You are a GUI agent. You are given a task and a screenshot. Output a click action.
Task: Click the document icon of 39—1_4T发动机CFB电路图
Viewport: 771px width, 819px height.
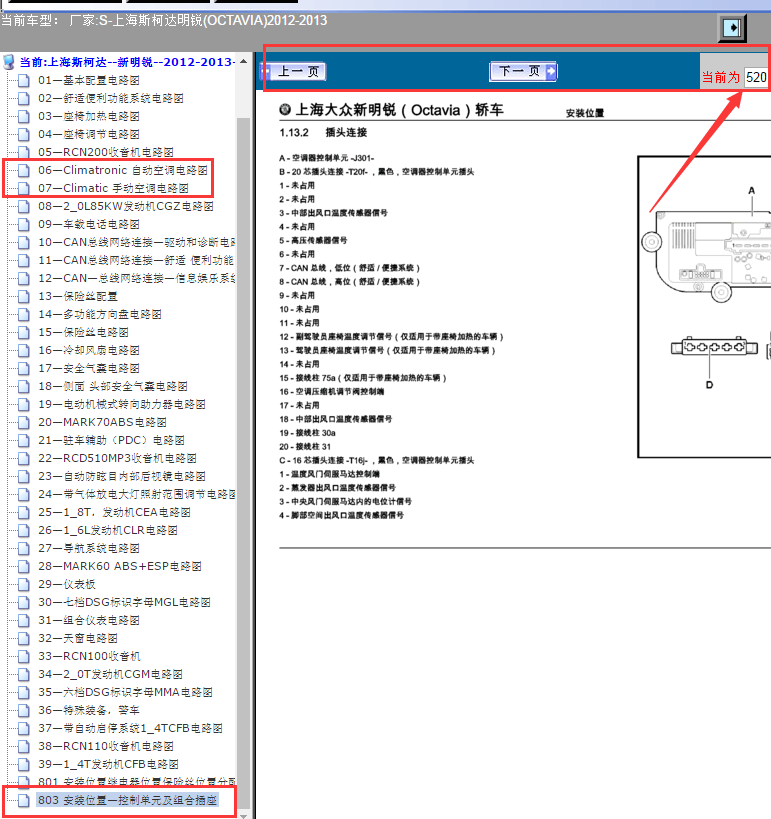pos(24,764)
